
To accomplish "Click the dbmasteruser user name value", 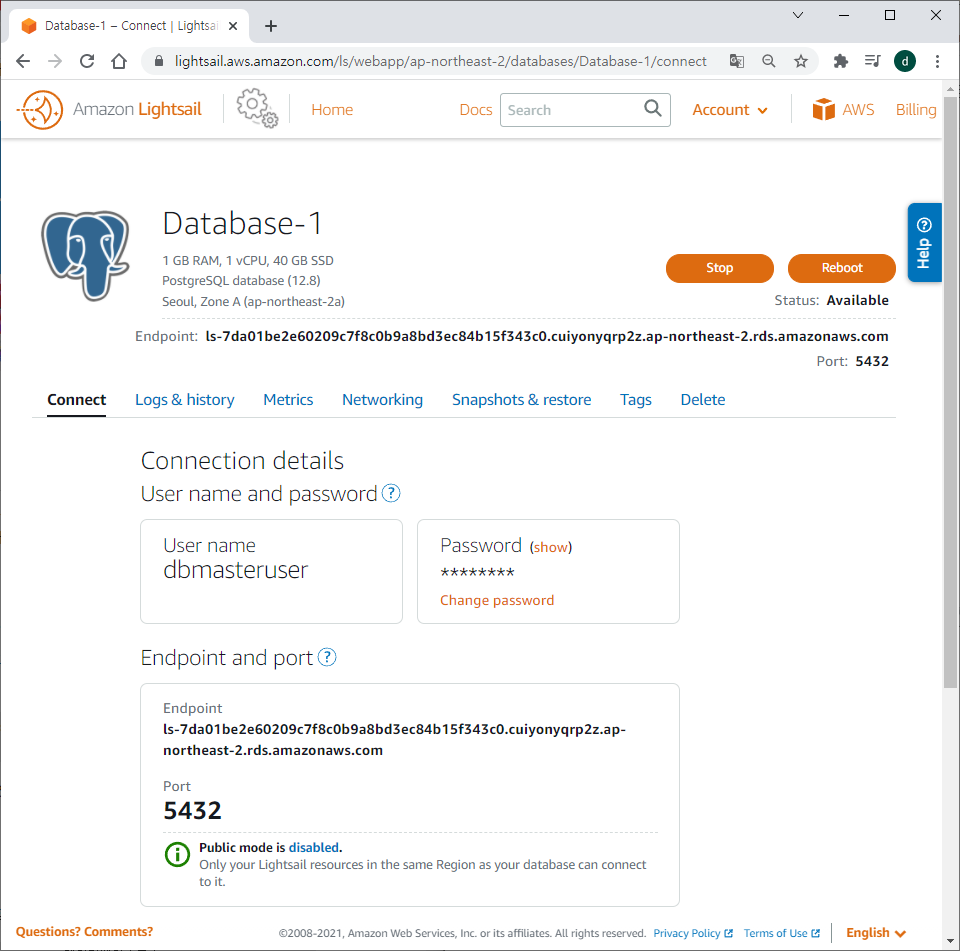I will pos(236,569).
